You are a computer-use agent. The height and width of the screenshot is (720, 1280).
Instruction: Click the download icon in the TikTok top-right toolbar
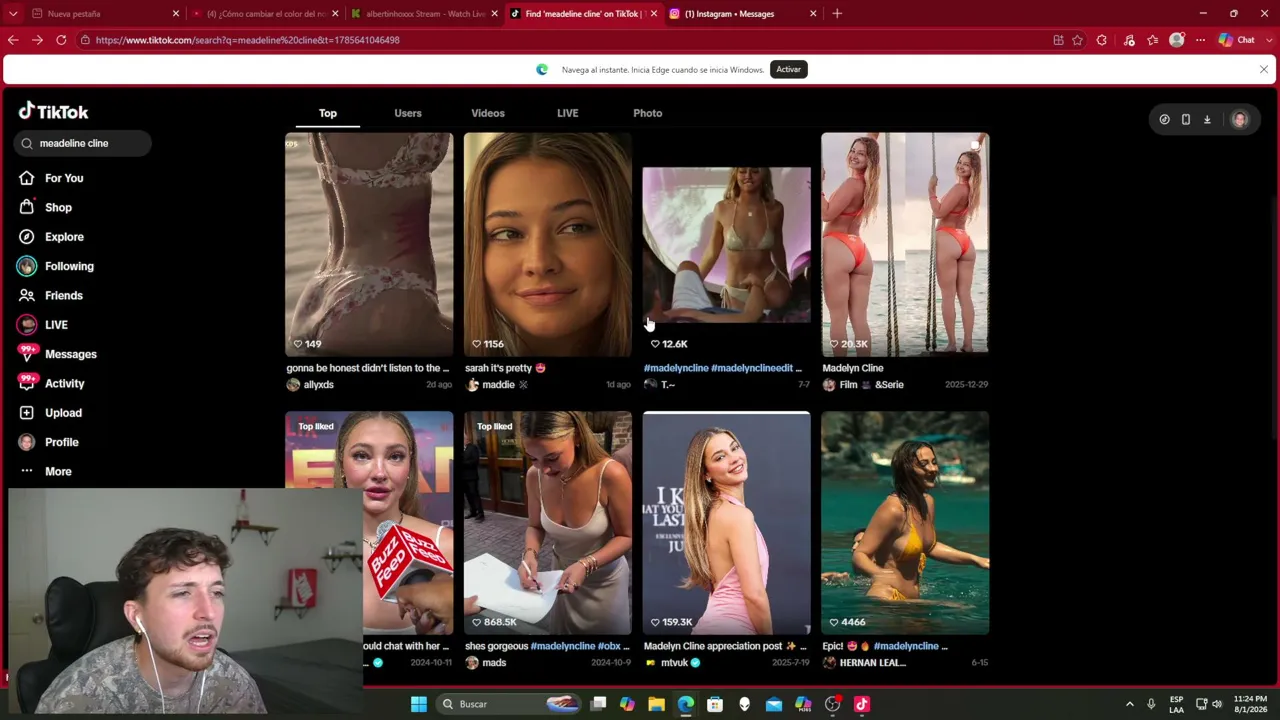(x=1207, y=120)
